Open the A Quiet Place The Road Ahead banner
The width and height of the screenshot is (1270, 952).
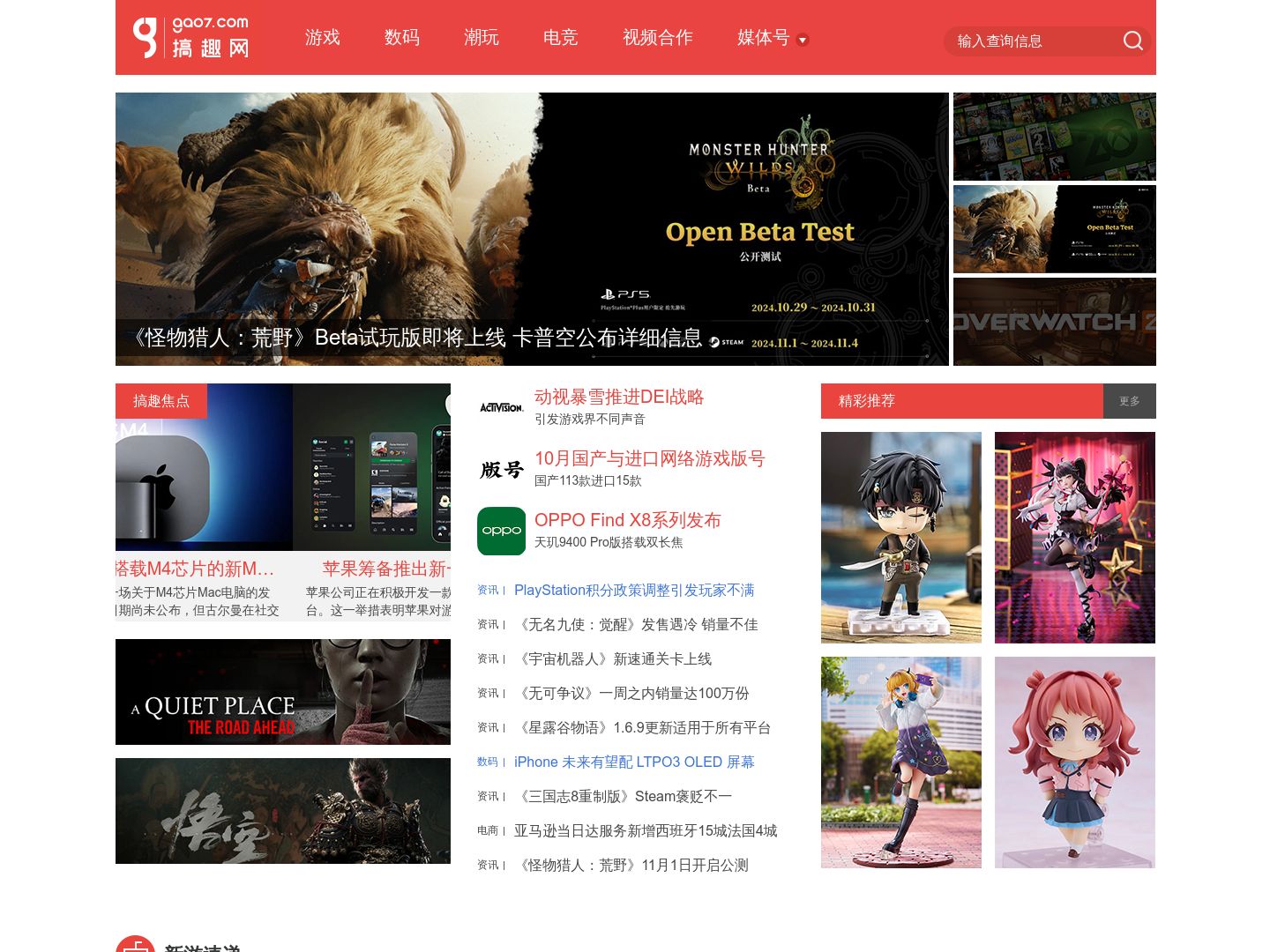point(283,692)
